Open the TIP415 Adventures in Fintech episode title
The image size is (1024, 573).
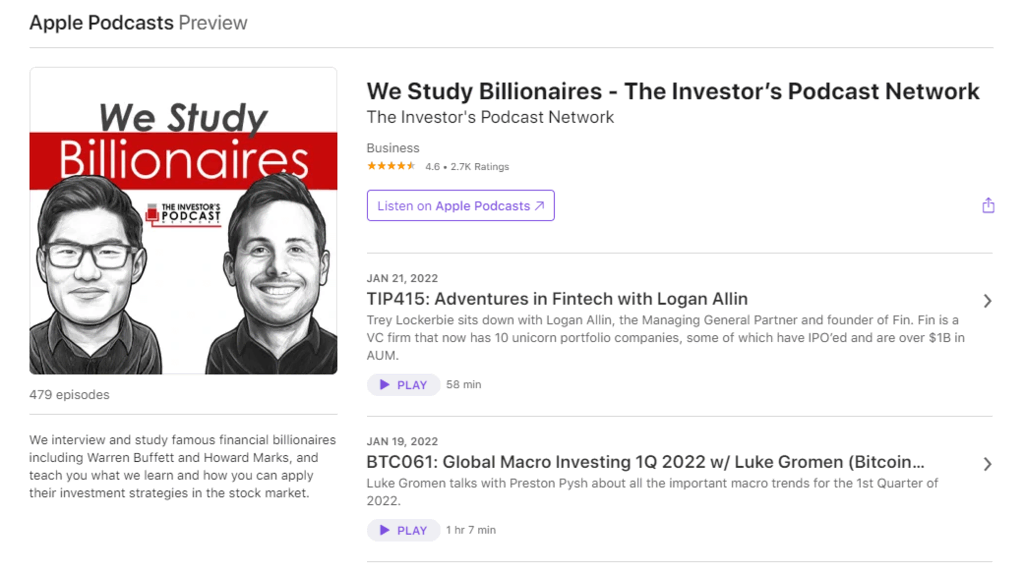coord(557,299)
